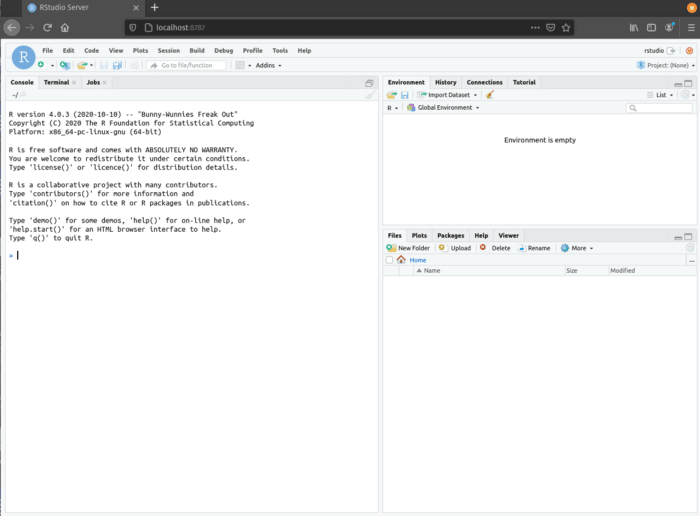Click the New Folder button
The image size is (700, 516).
408,248
